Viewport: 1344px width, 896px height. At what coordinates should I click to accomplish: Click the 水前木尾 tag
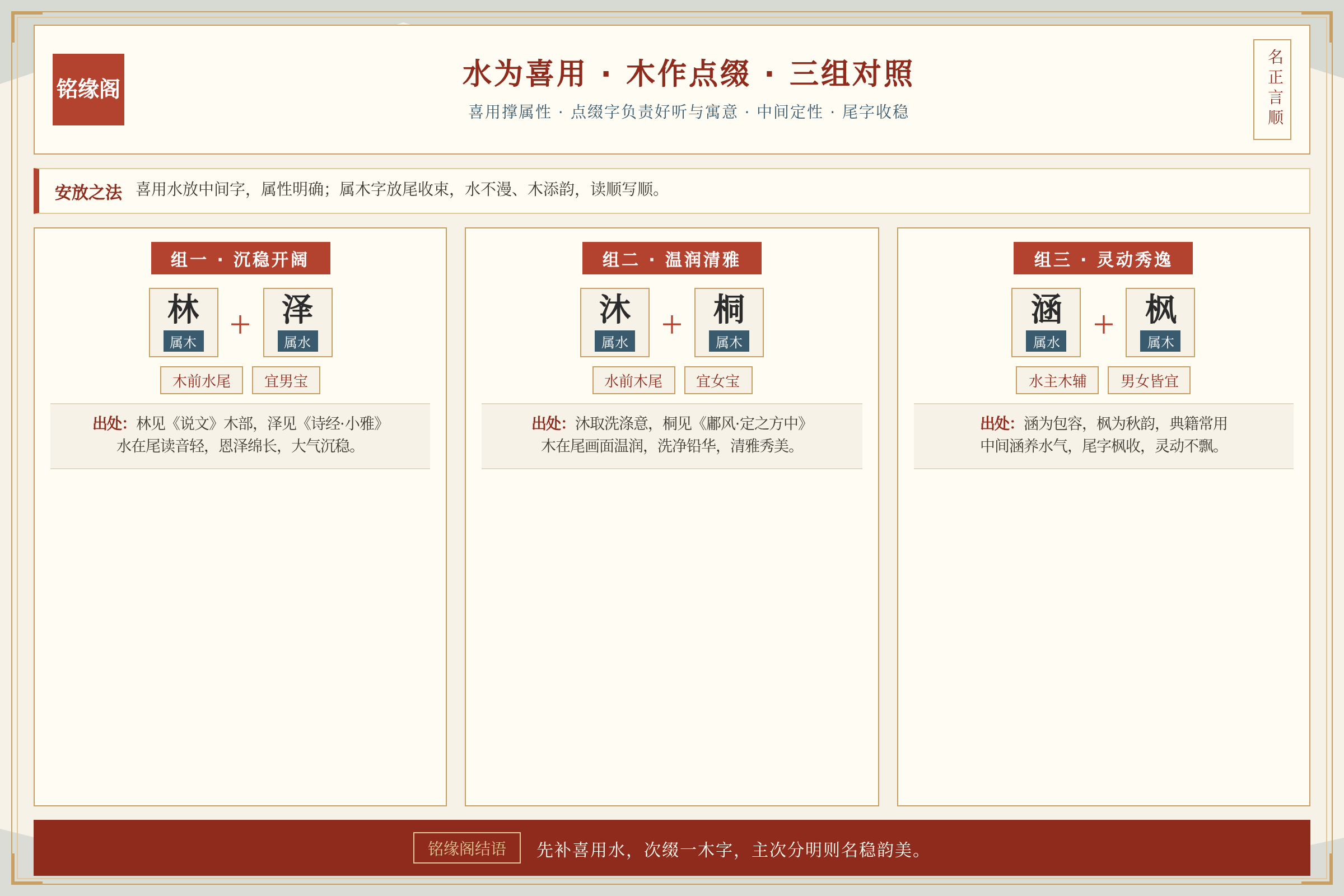634,381
